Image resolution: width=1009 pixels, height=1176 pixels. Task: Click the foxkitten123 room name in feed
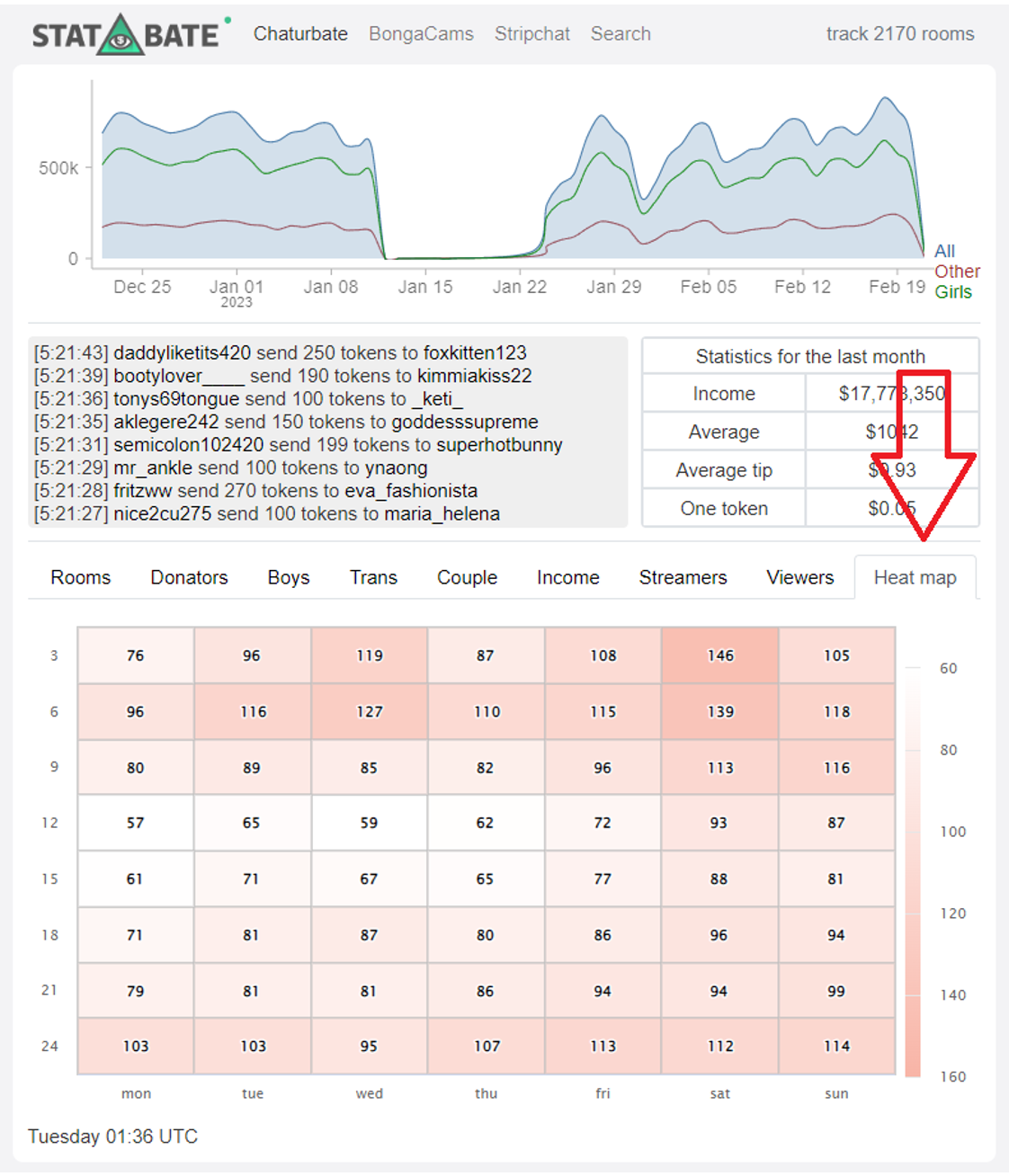(475, 352)
